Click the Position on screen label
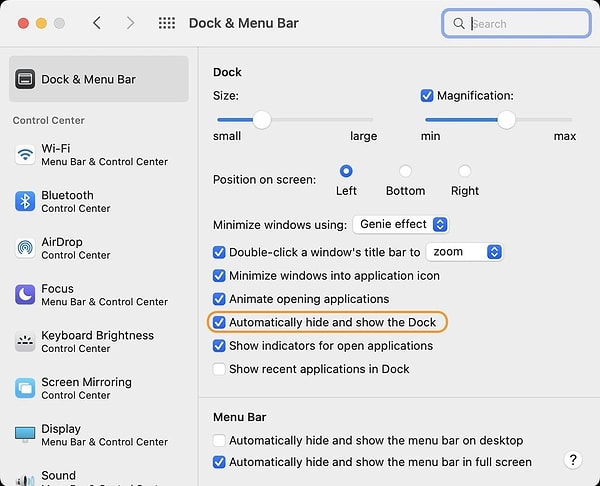600x486 pixels. click(x=264, y=179)
